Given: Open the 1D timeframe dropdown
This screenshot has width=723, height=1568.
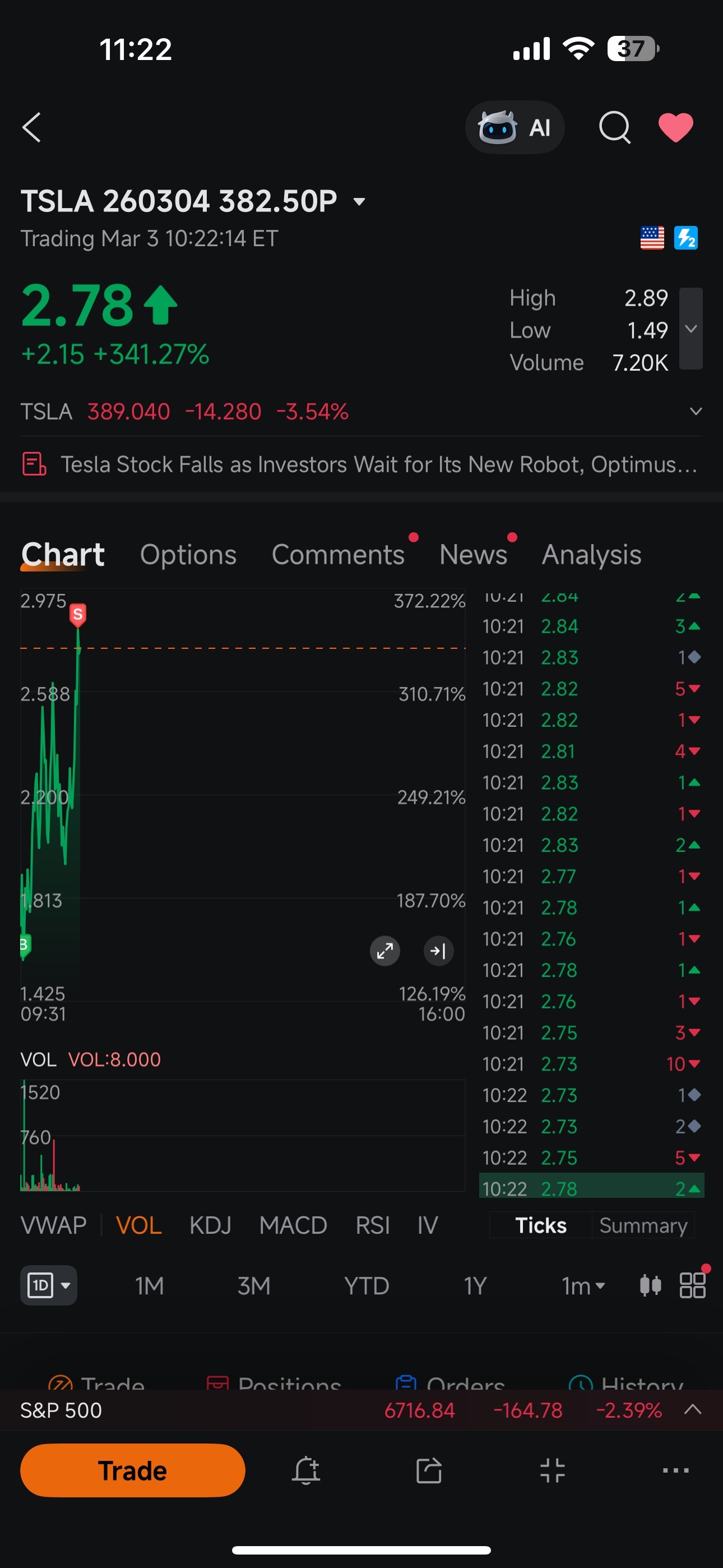Looking at the screenshot, I should [49, 1285].
